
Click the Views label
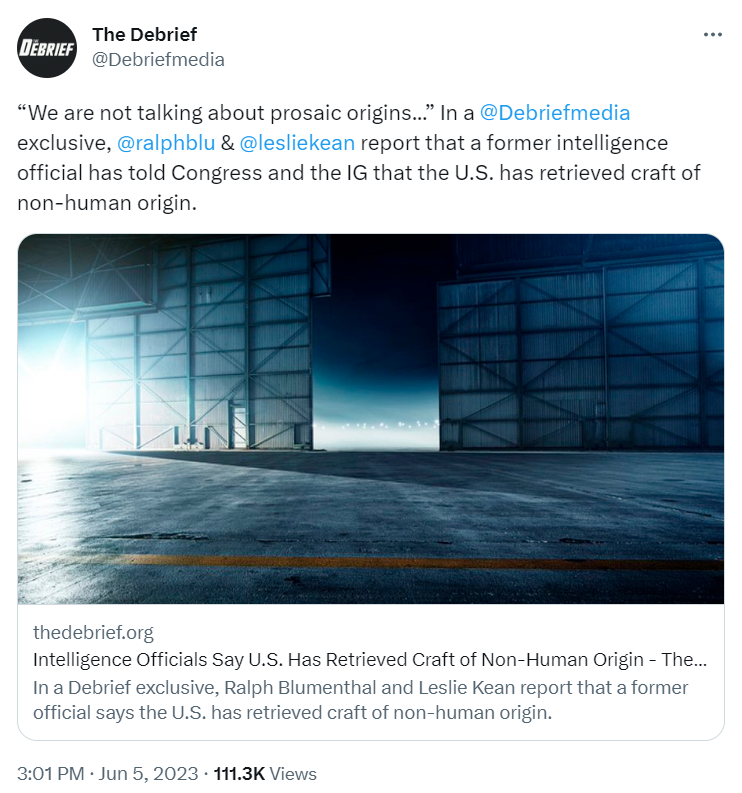(293, 773)
